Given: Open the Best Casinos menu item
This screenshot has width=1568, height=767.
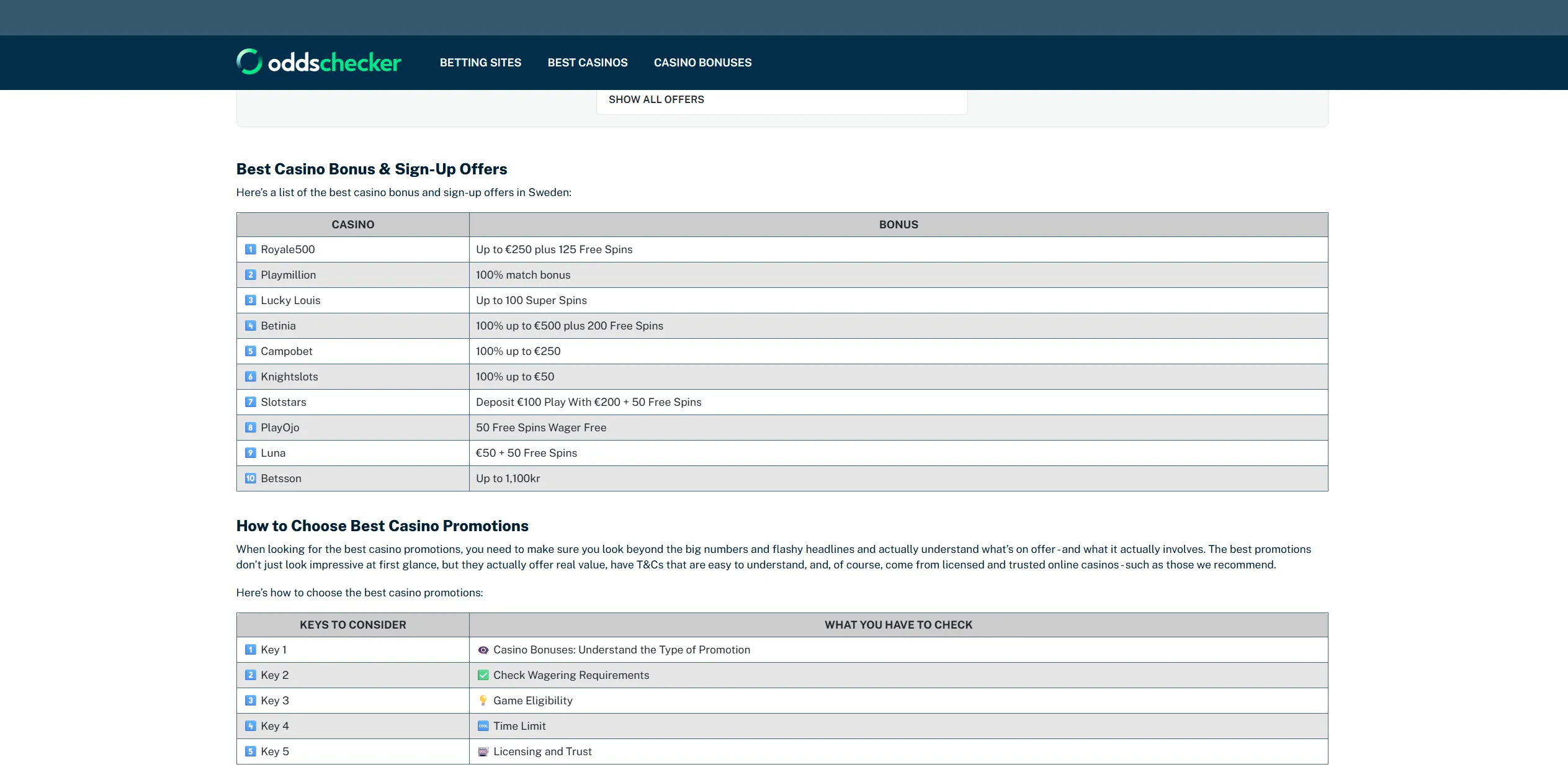Looking at the screenshot, I should 588,63.
